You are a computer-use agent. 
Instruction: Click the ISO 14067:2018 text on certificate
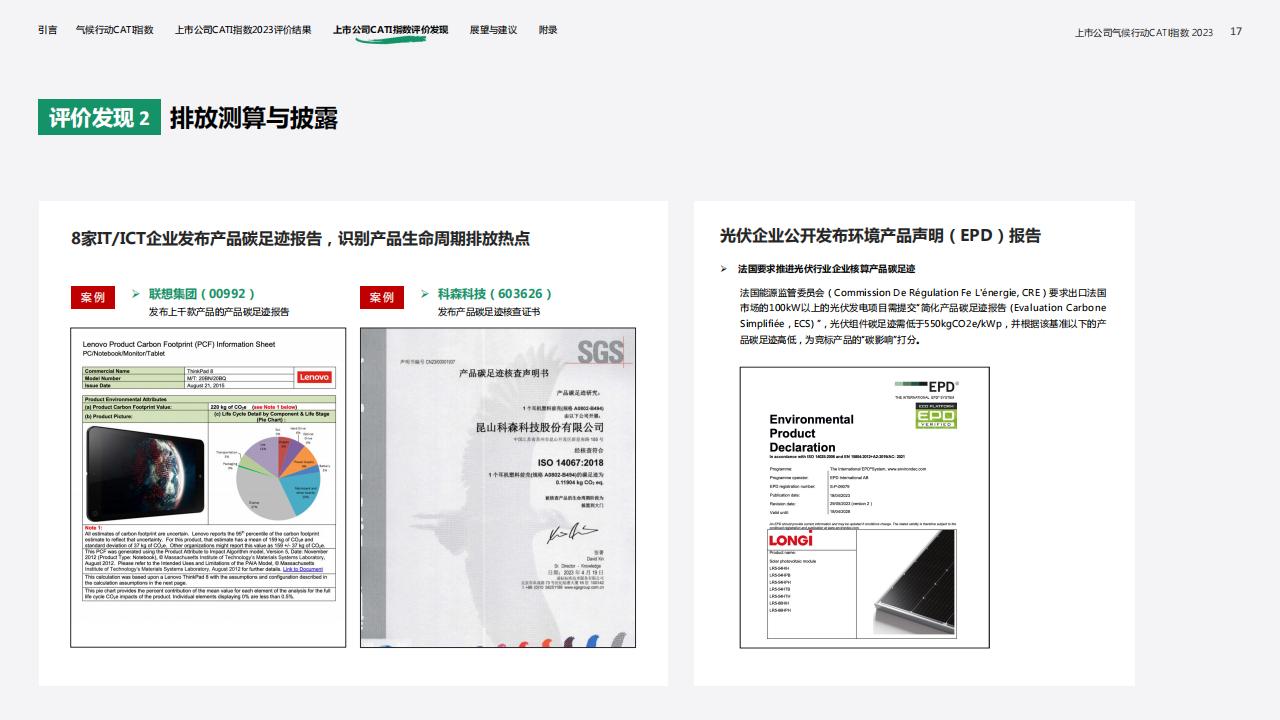coord(571,463)
